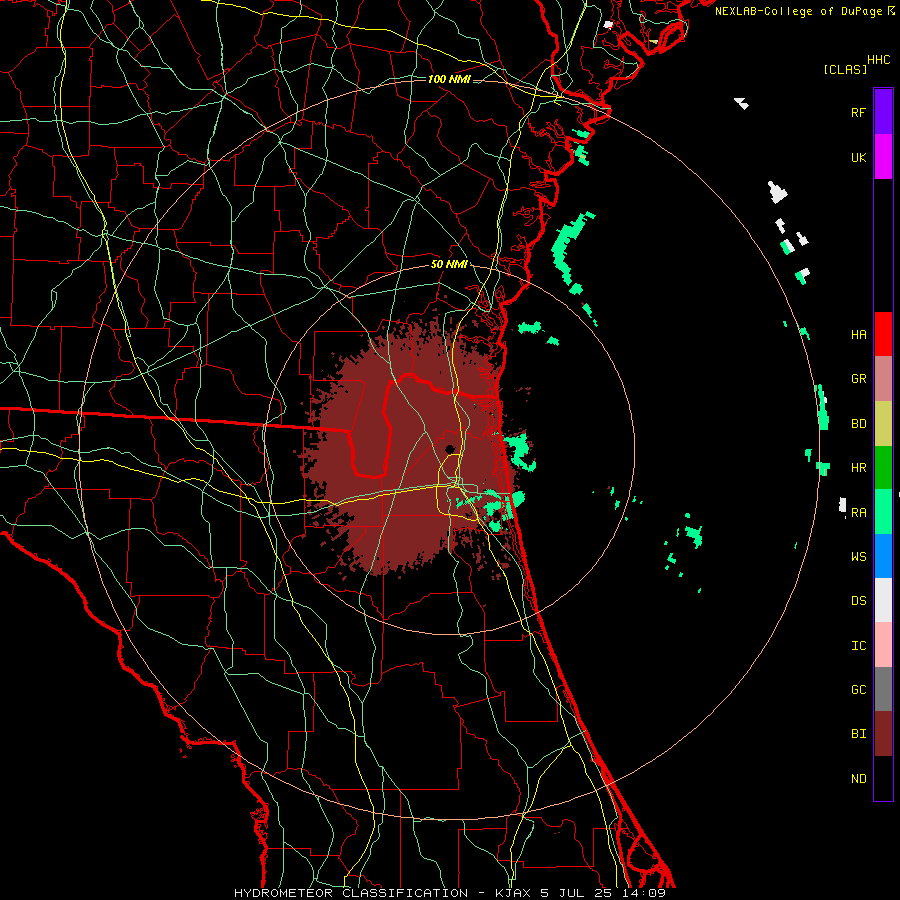This screenshot has width=900, height=900.
Task: Click the purple RF legend swatch
Action: [x=883, y=112]
